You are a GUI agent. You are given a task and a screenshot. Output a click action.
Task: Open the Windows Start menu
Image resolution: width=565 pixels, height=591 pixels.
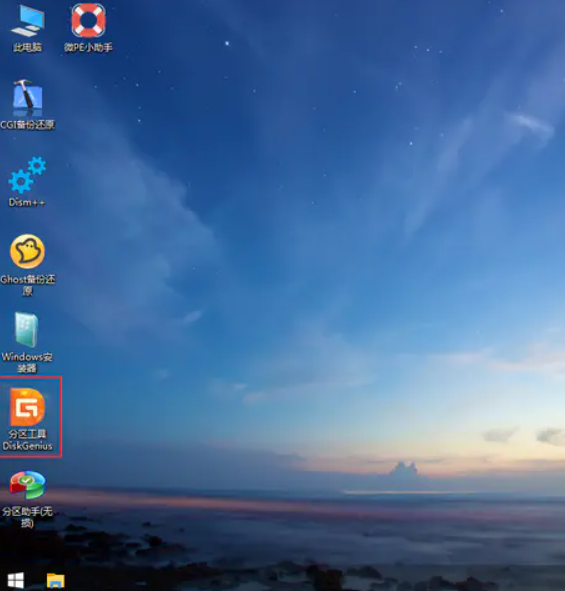[16, 580]
